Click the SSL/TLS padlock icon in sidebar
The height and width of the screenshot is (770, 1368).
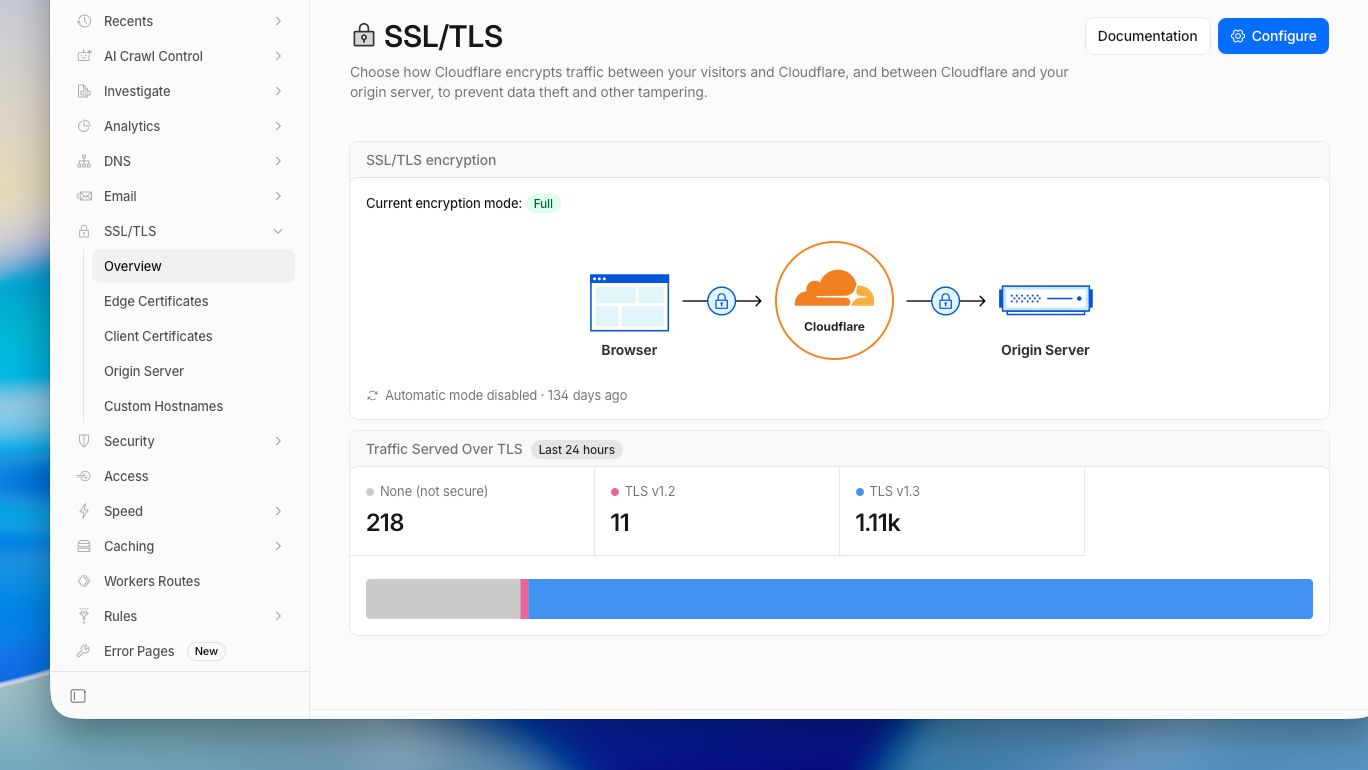tap(84, 231)
